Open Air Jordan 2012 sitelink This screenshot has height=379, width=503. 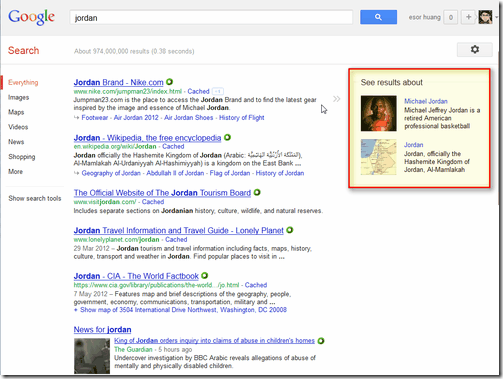tap(136, 118)
